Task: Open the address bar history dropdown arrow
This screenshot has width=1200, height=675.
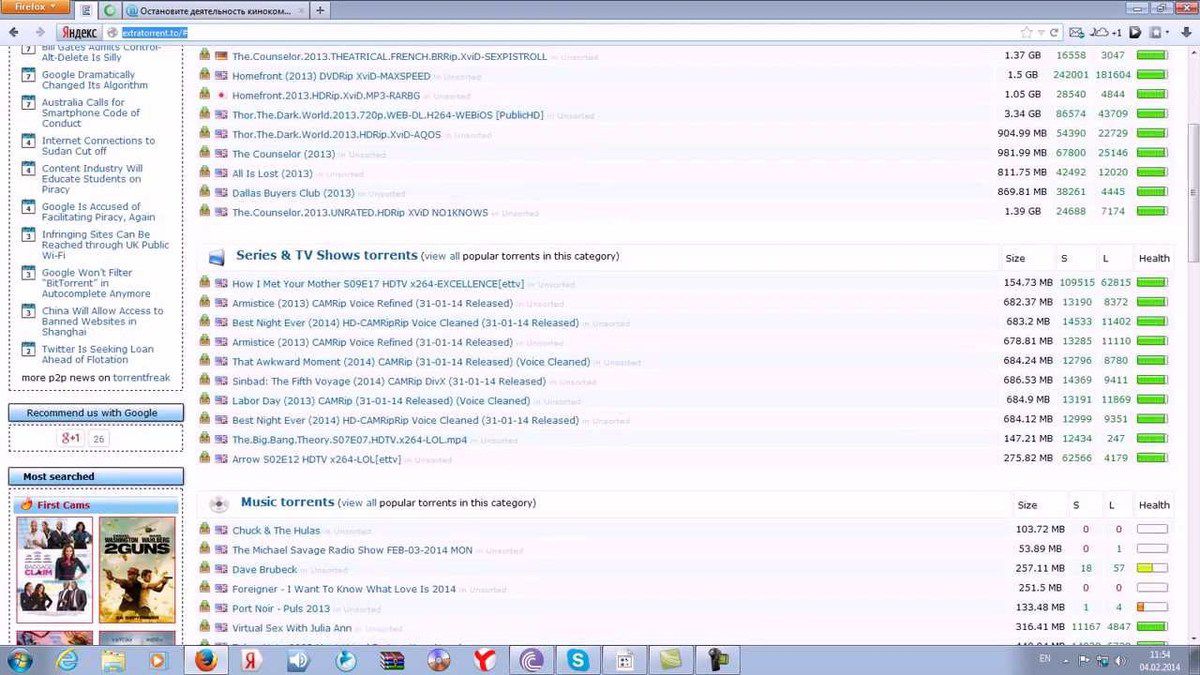Action: 1040,32
